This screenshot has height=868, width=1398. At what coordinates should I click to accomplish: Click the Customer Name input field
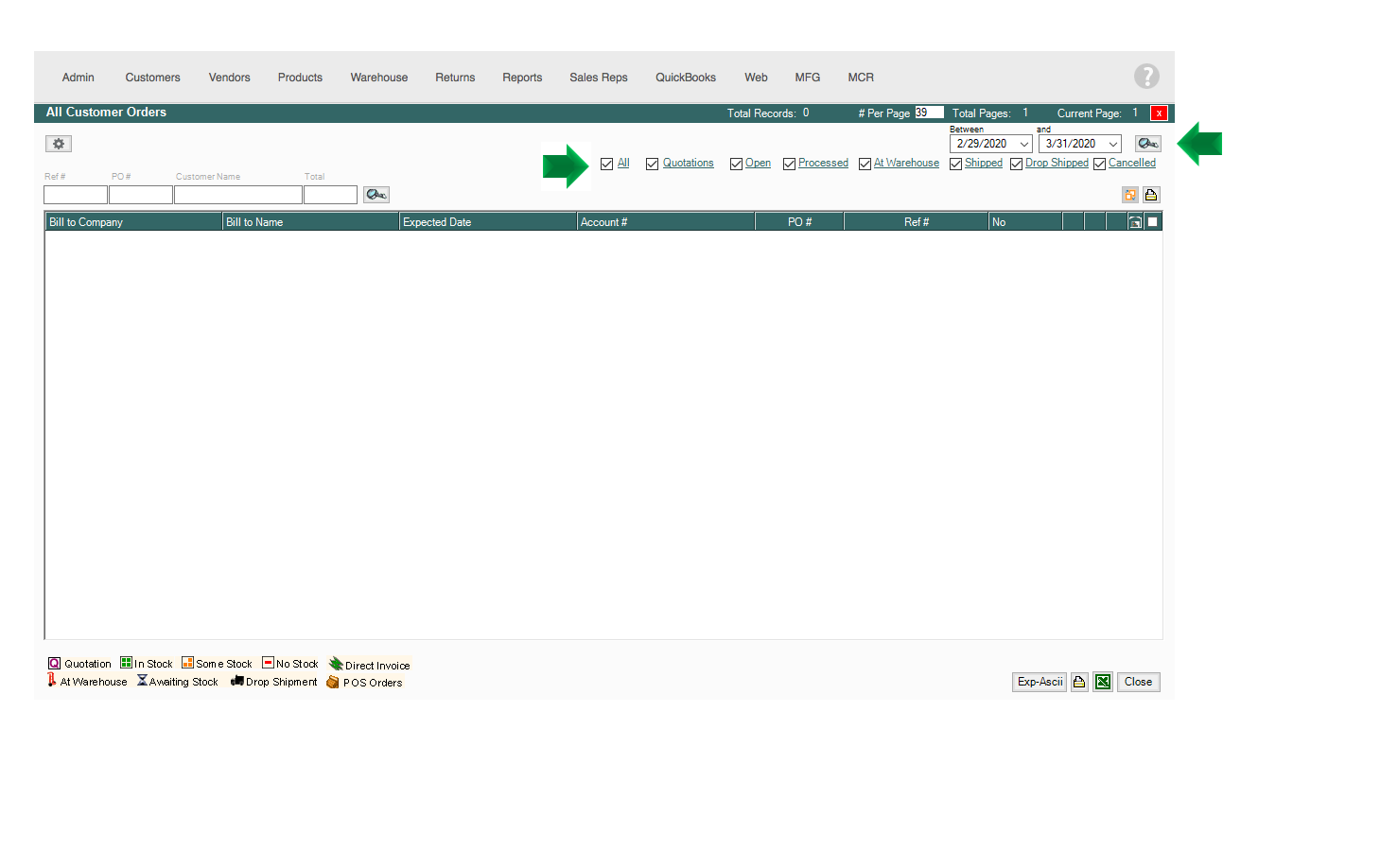[x=237, y=195]
